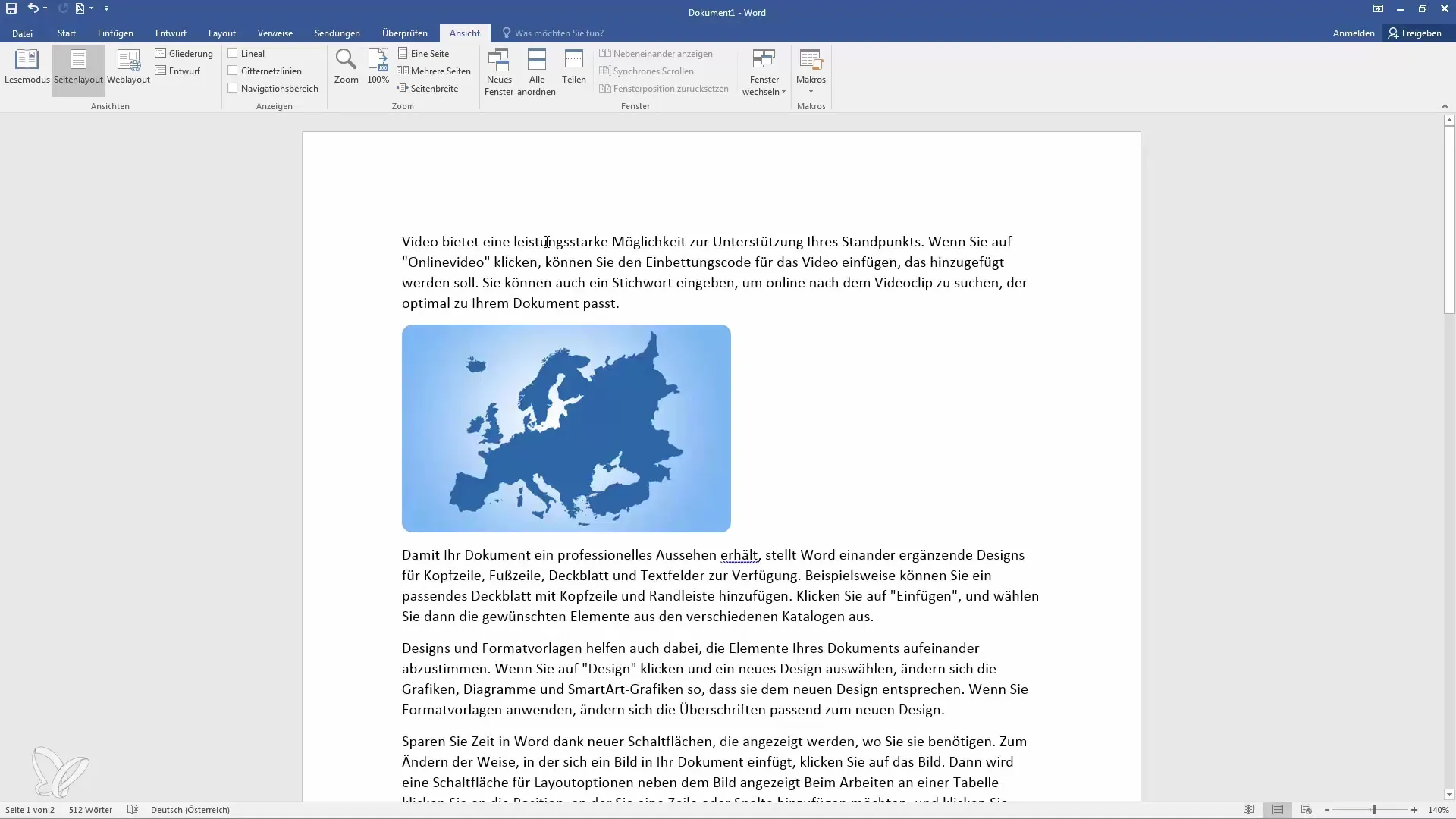Switch to Weblayout view
The height and width of the screenshot is (819, 1456).
click(x=128, y=67)
